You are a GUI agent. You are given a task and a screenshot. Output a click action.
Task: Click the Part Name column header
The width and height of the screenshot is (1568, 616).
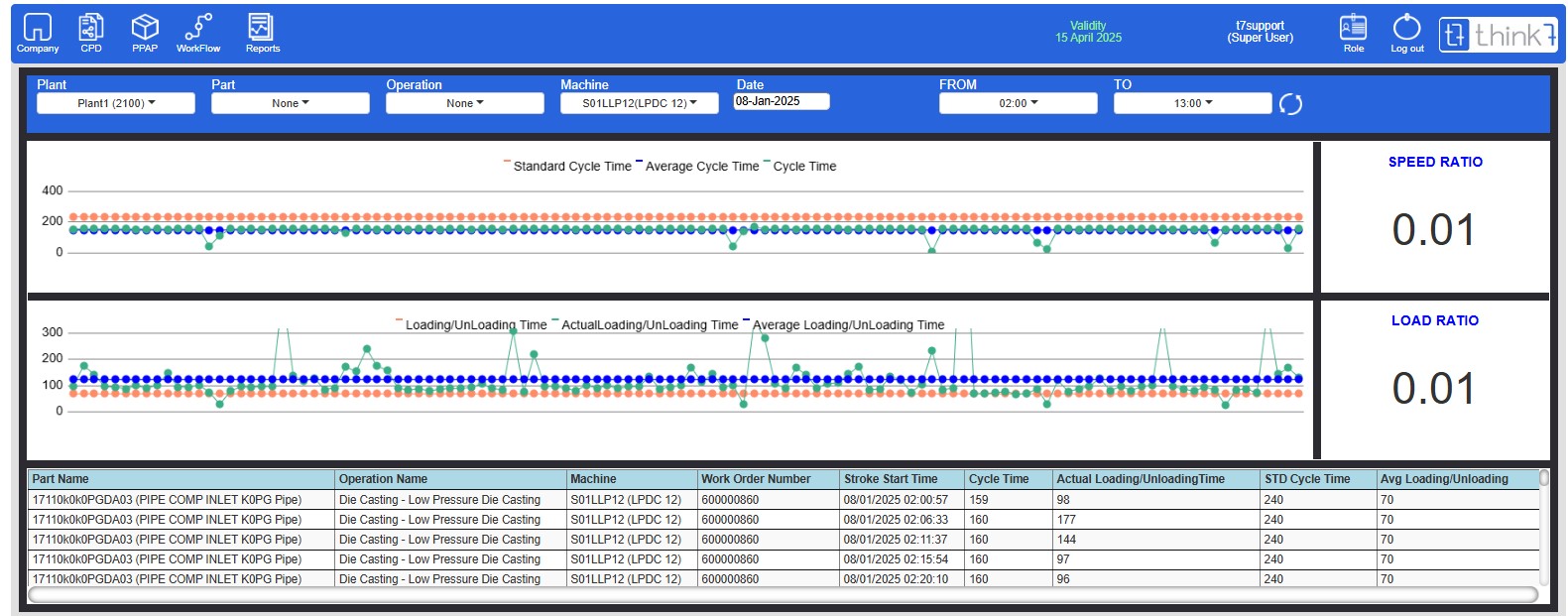[181, 479]
